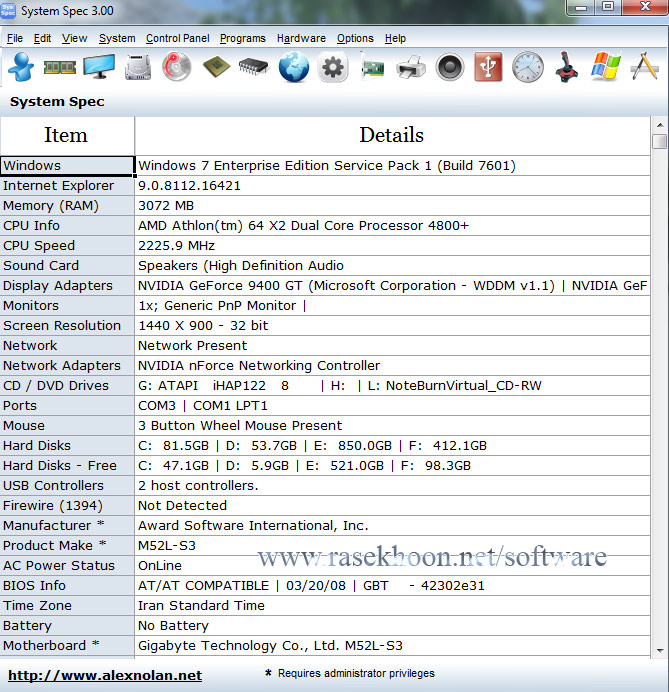Select the Network Adapters row label
This screenshot has height=692, width=669.
pyautogui.click(x=67, y=365)
